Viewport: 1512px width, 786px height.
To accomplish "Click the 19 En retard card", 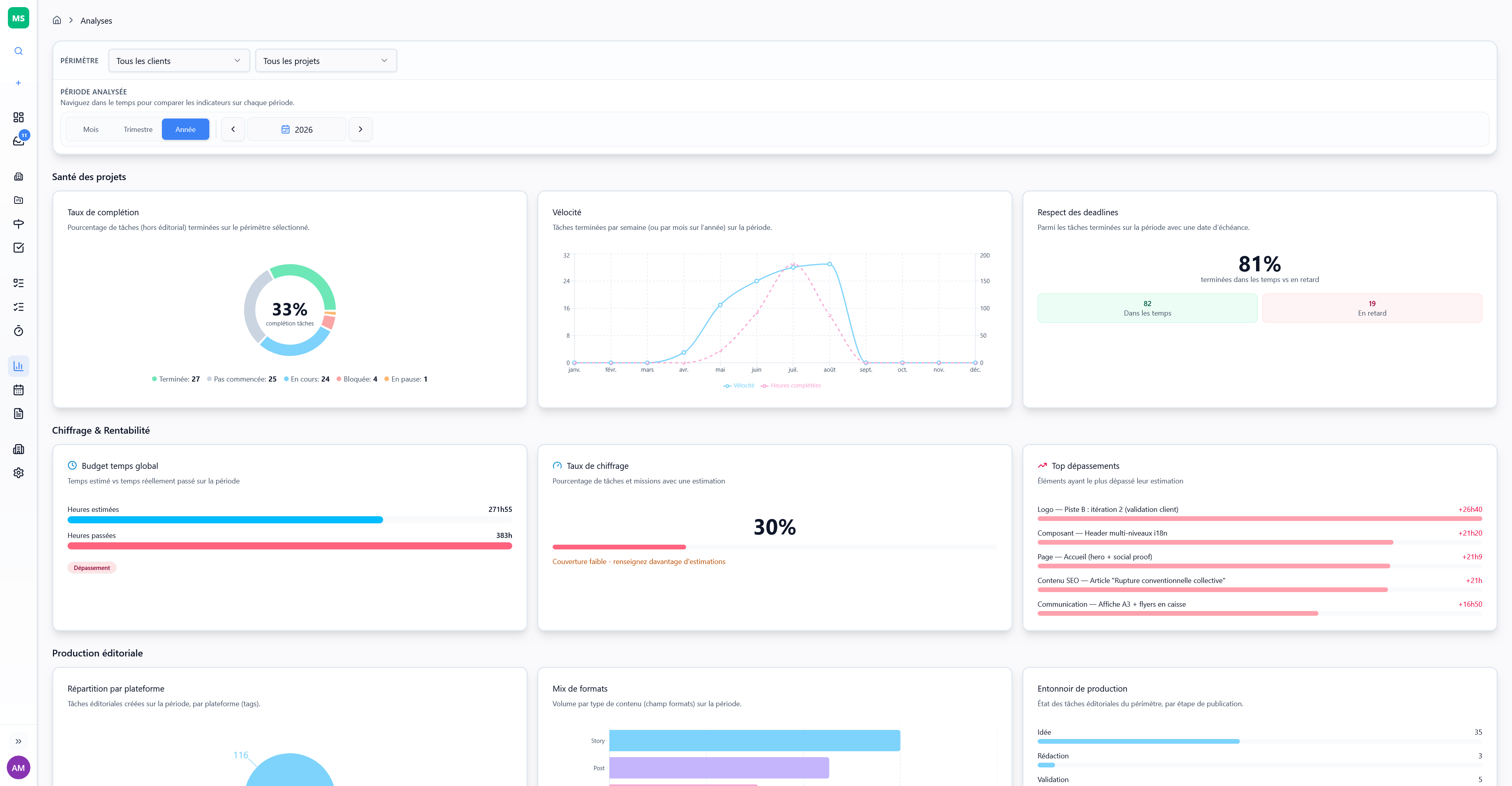I will 1372,308.
